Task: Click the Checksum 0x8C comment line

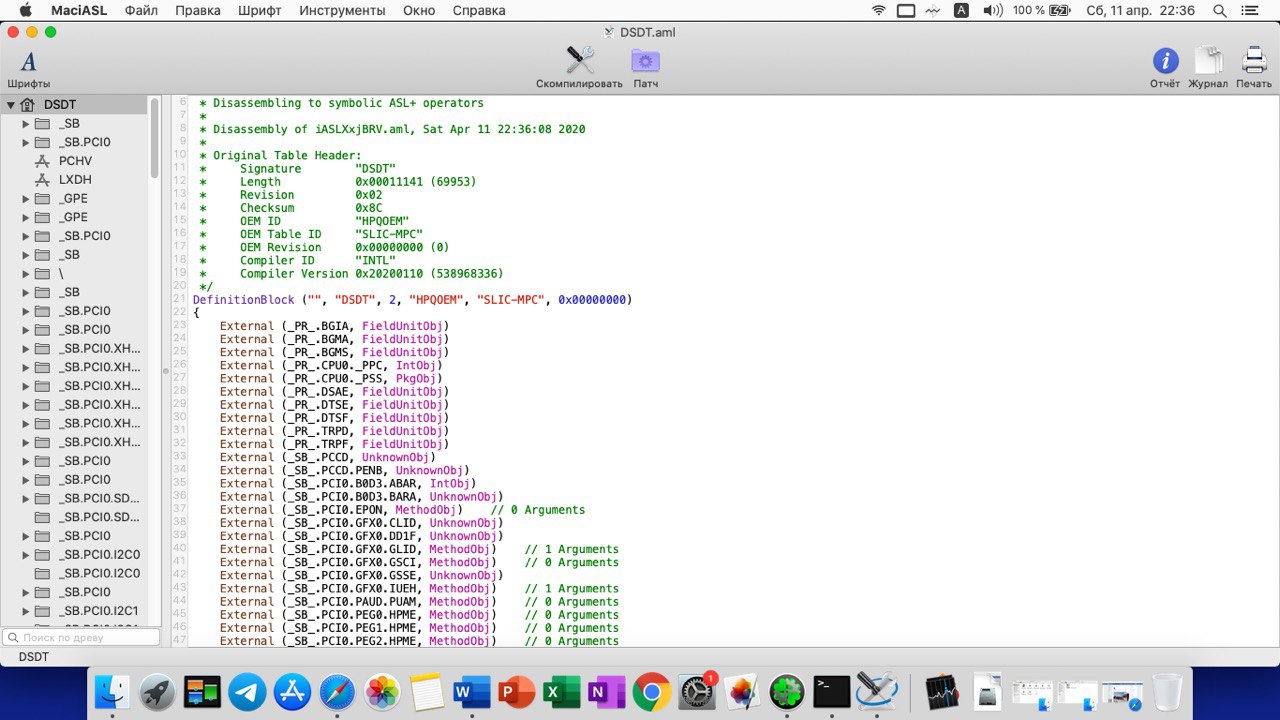Action: (x=290, y=208)
